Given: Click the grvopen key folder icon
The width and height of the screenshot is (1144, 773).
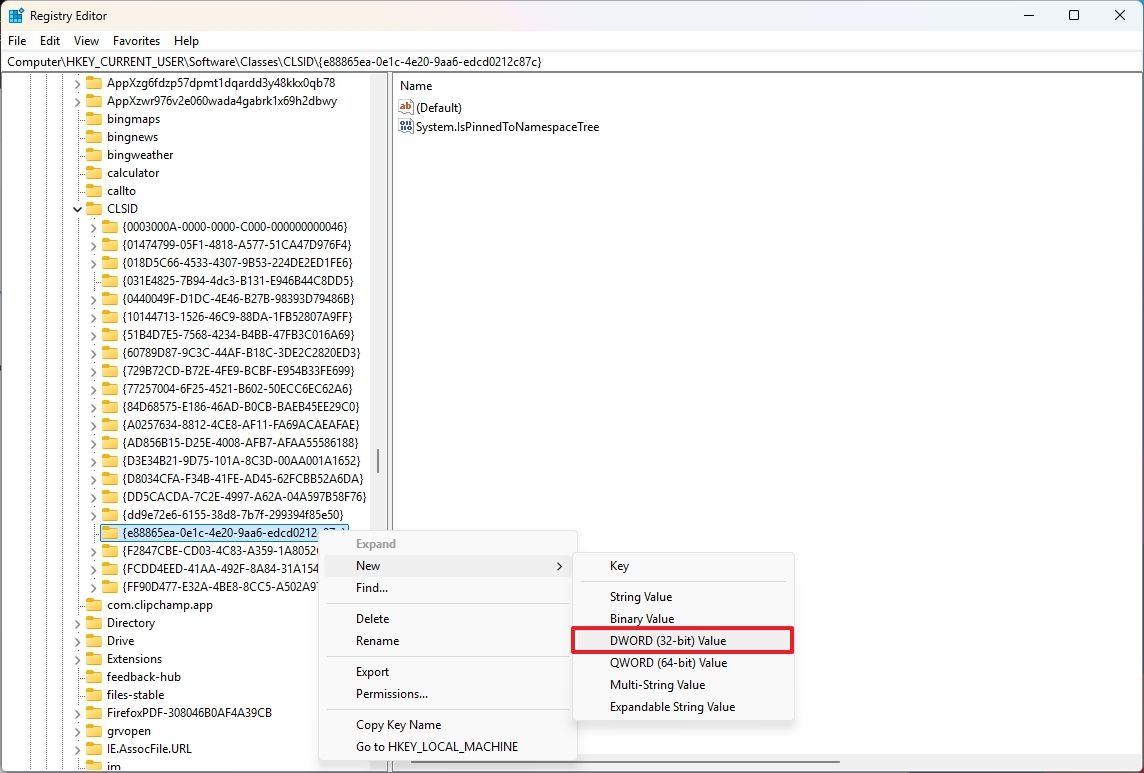Looking at the screenshot, I should (x=96, y=730).
